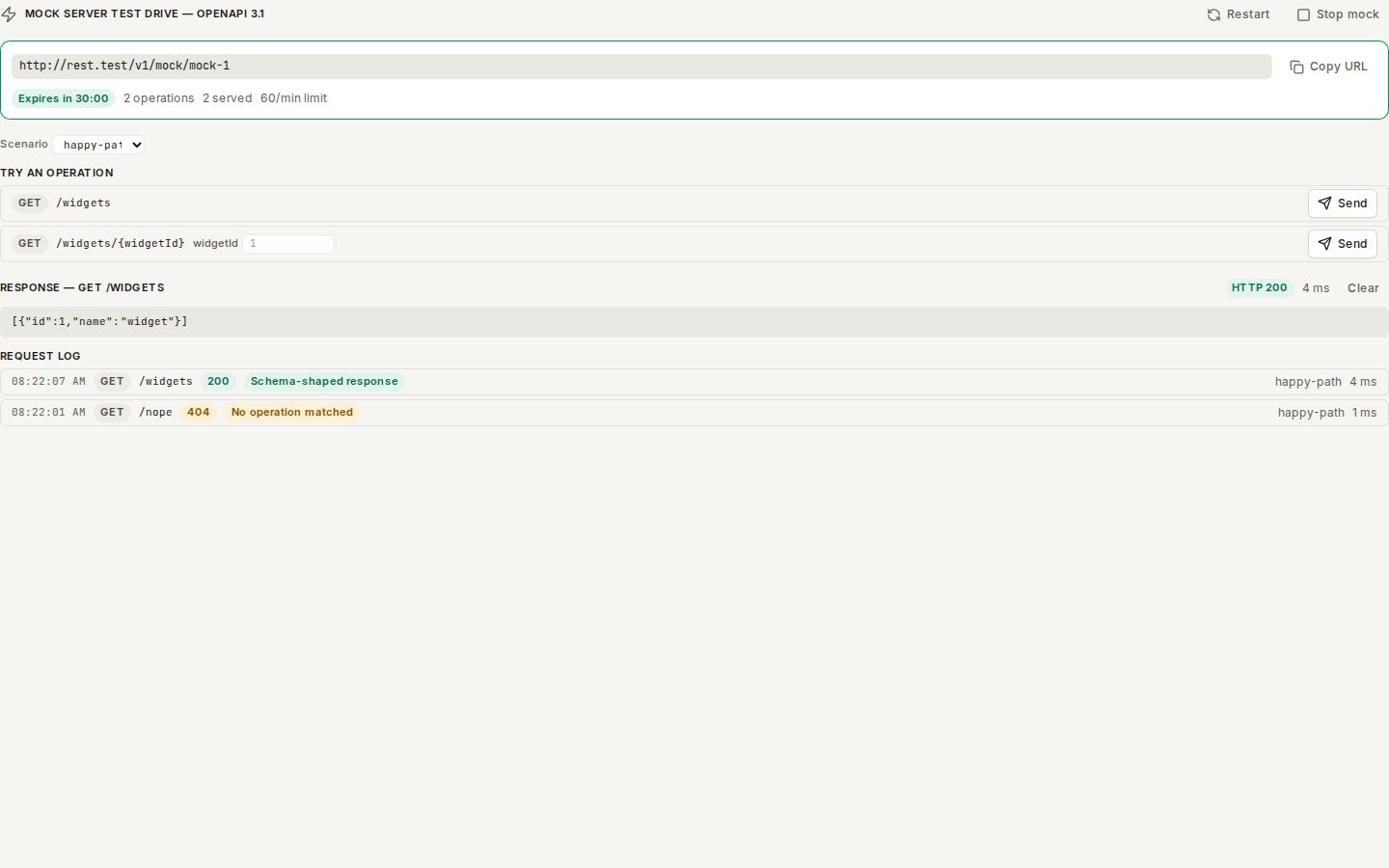This screenshot has width=1389, height=868.
Task: Click the response body JSON text
Action: (x=100, y=322)
